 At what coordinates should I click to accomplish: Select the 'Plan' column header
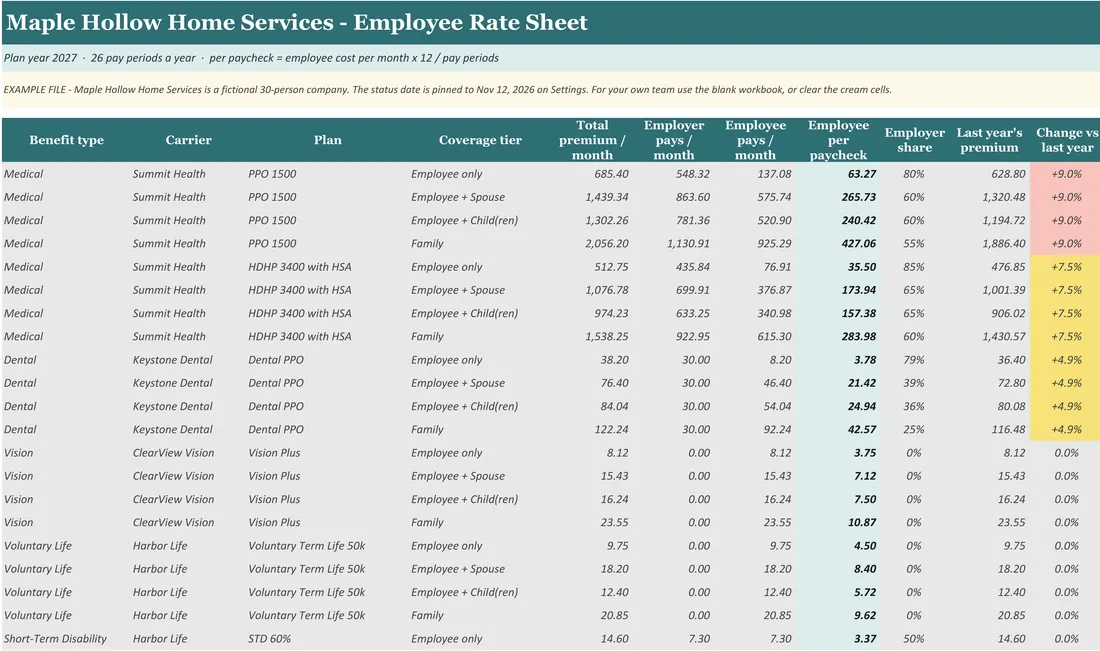pyautogui.click(x=328, y=140)
